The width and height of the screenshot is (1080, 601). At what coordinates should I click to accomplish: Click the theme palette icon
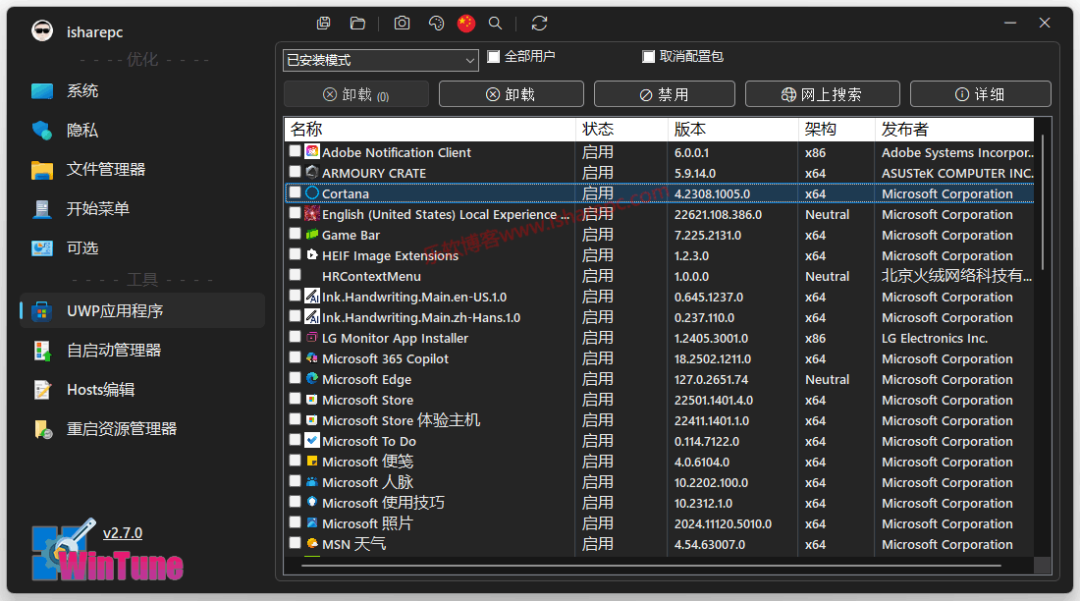(436, 23)
